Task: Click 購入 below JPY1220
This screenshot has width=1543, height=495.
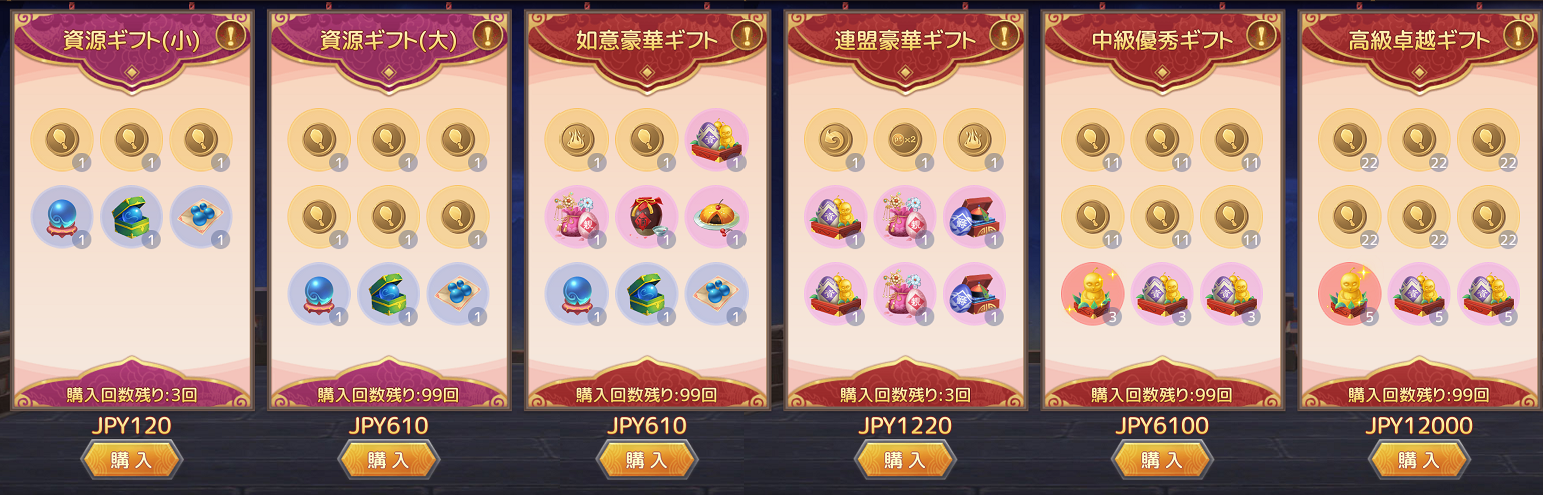Action: (905, 460)
